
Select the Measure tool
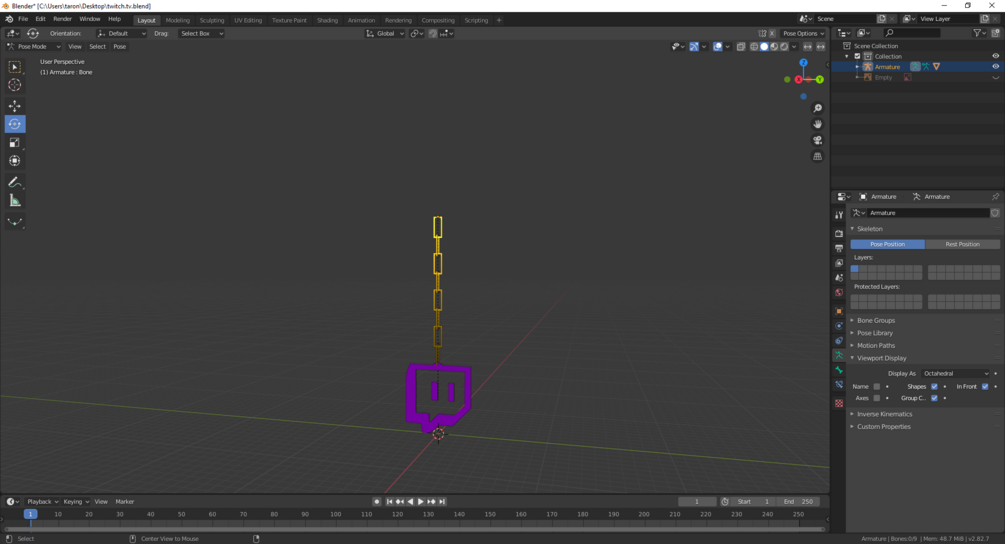[x=15, y=201]
